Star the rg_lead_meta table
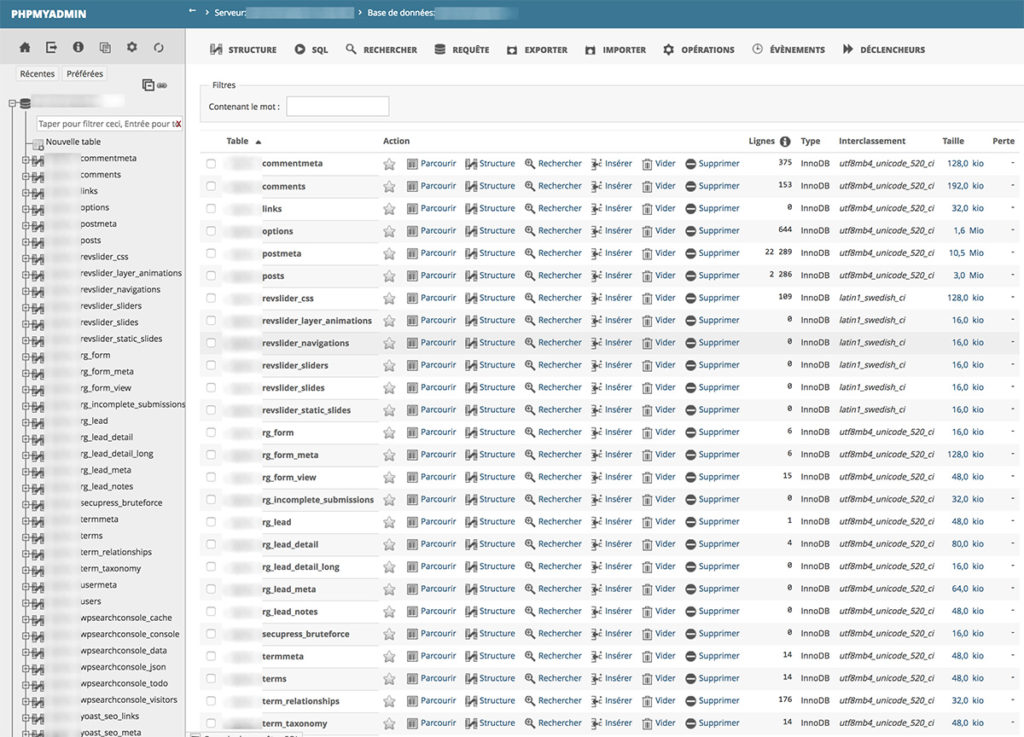This screenshot has width=1024, height=737. point(389,589)
